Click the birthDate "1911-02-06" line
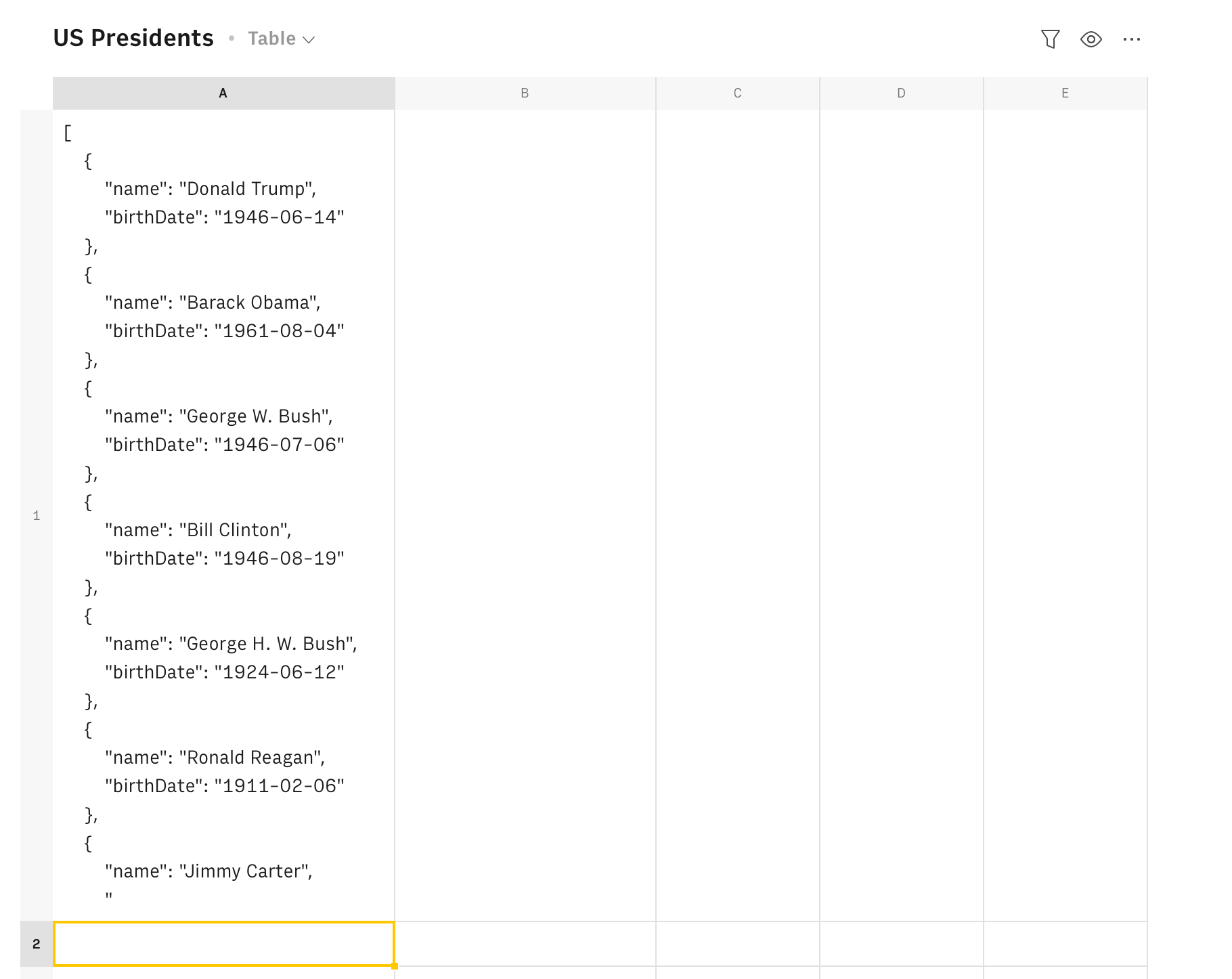The image size is (1232, 979). (225, 786)
